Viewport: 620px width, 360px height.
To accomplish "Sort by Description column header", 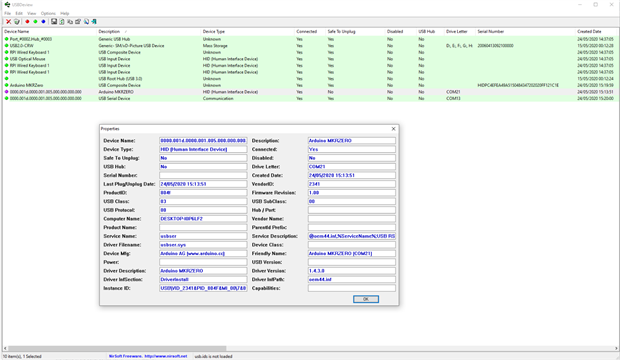I will click(x=149, y=31).
